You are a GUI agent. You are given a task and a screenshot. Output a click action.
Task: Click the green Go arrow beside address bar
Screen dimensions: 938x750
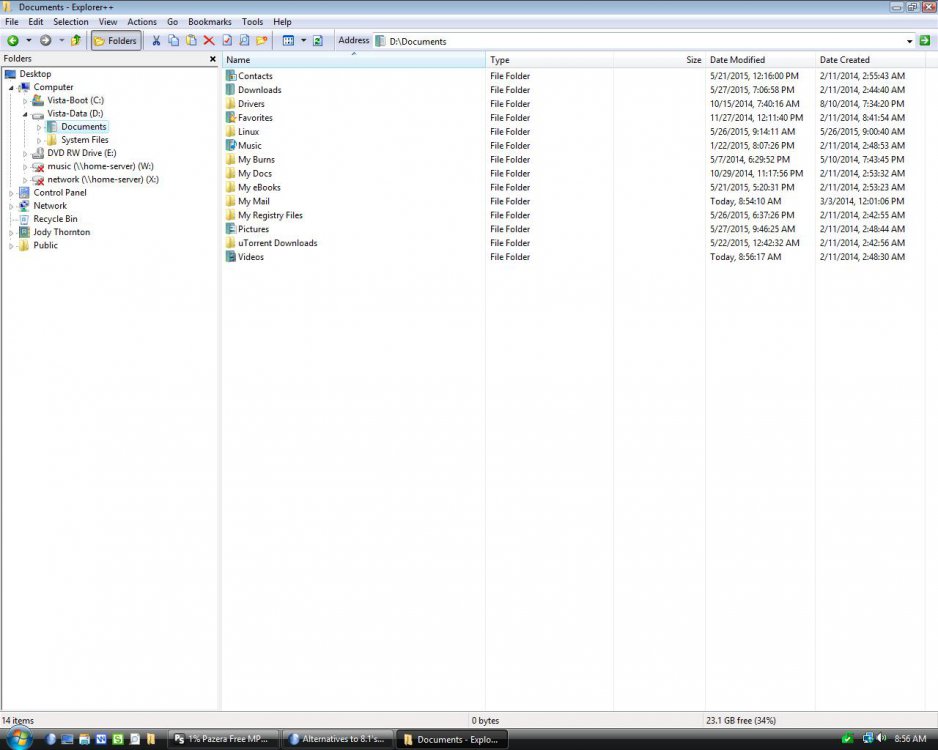(x=925, y=41)
